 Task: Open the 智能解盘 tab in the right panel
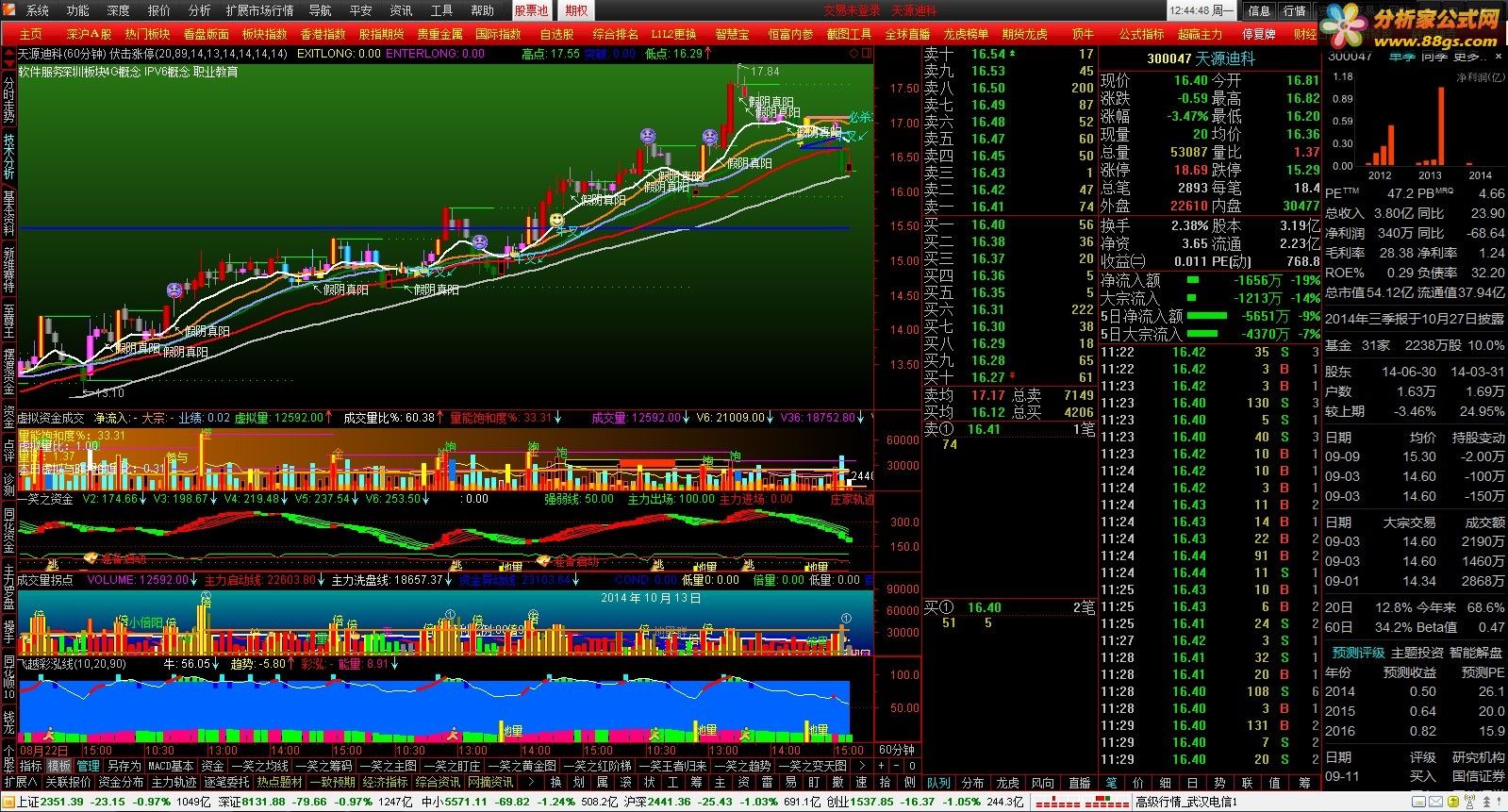click(x=1476, y=652)
